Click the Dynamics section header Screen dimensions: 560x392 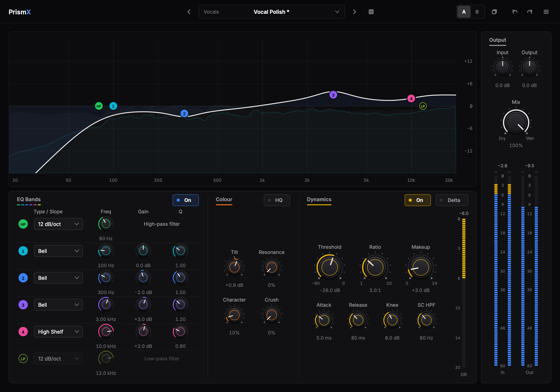point(319,200)
